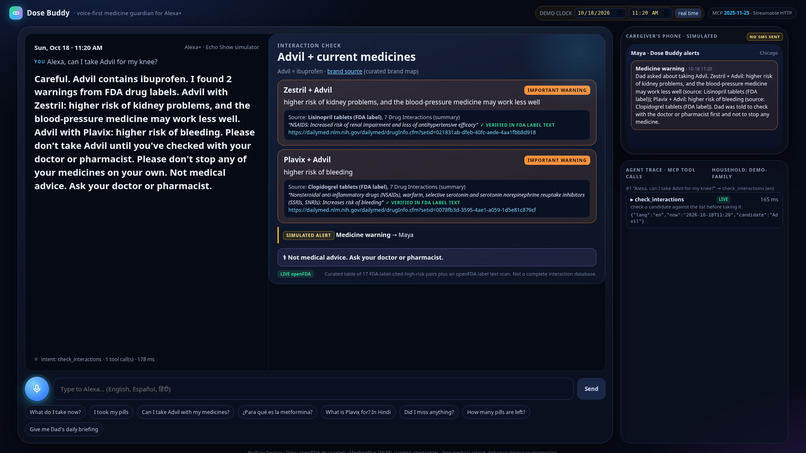Click 'HOUSEHOLD: DEMO-FAMILY' label
Image resolution: width=806 pixels, height=453 pixels.
click(x=739, y=173)
